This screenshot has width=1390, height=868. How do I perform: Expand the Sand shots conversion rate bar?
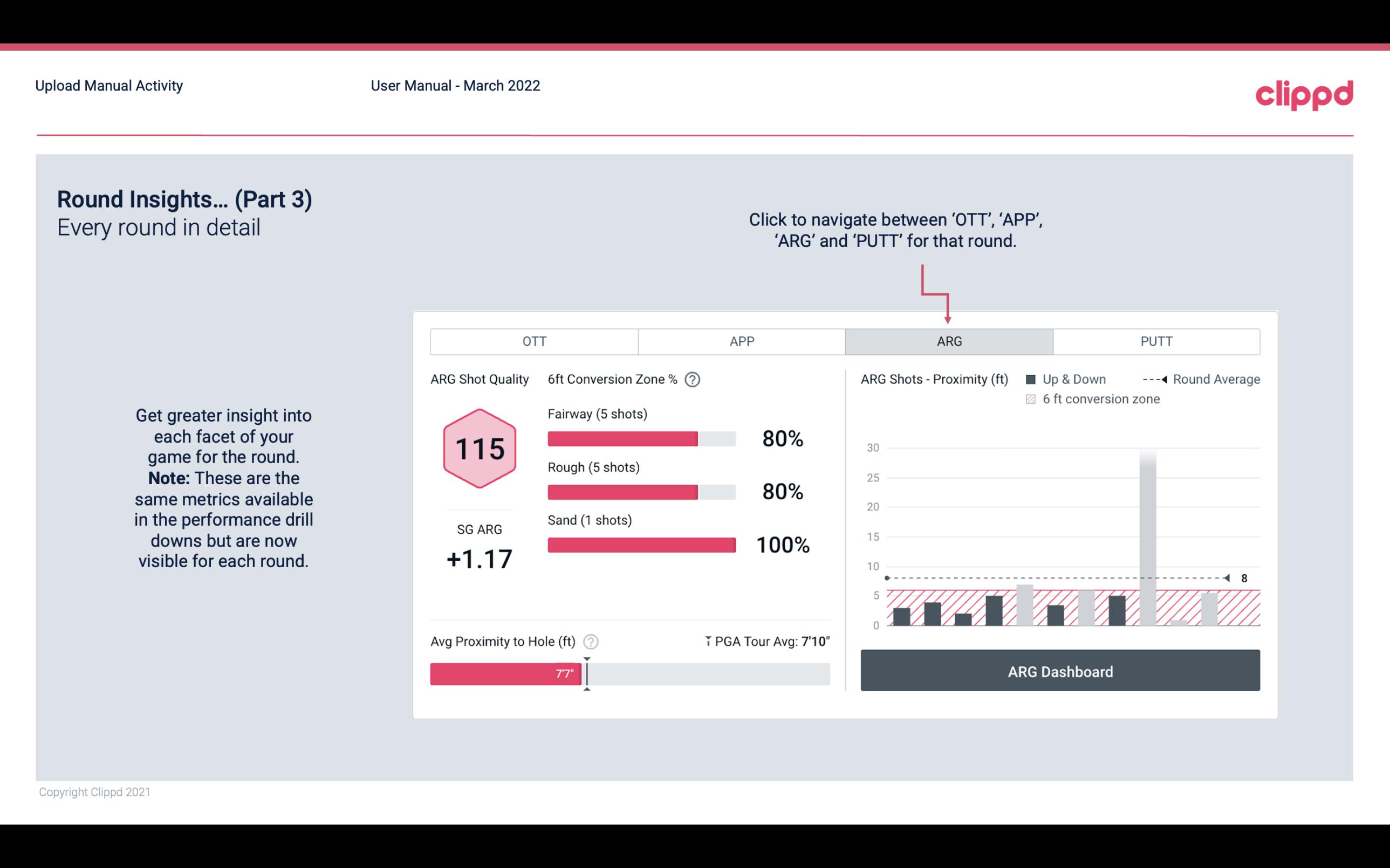tap(640, 545)
